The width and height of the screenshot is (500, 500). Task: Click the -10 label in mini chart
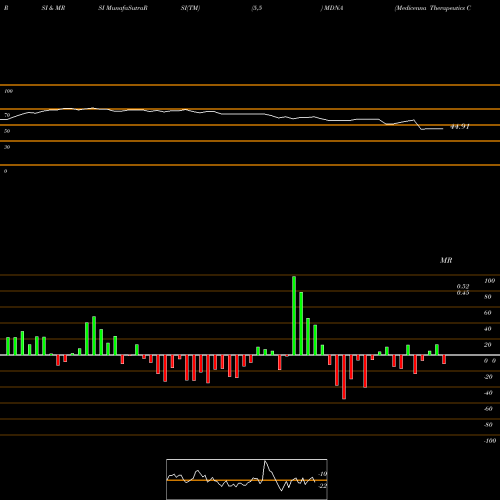click(x=322, y=474)
